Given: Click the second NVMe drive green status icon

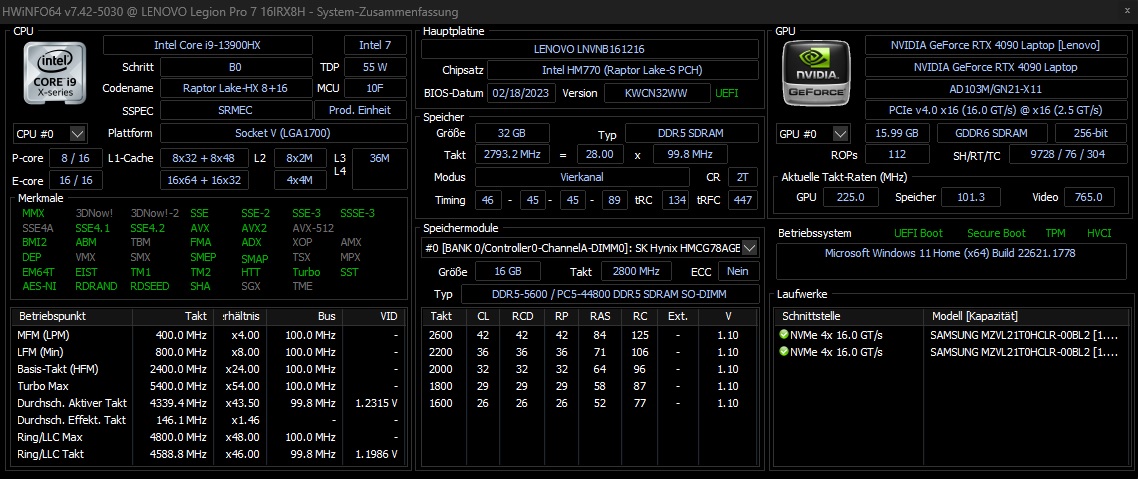Looking at the screenshot, I should [x=784, y=352].
